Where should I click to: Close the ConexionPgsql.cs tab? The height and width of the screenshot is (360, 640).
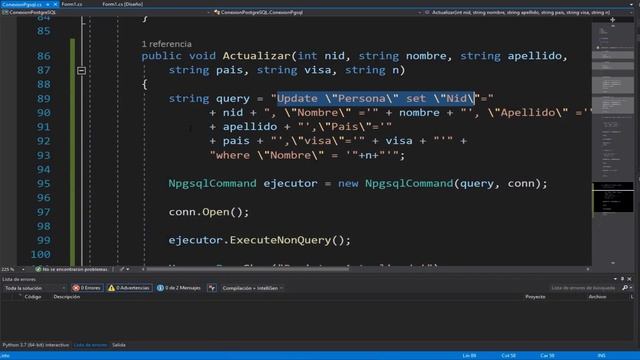55,4
